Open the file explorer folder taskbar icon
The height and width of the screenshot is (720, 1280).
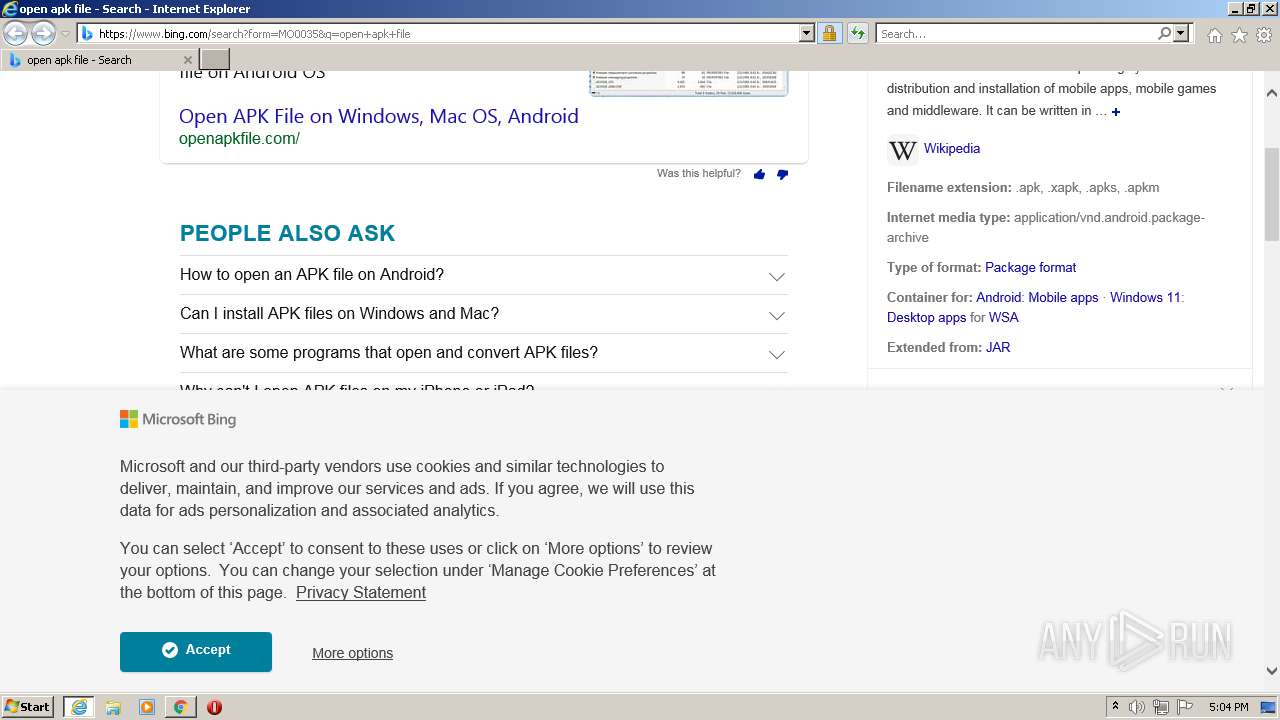tap(113, 707)
